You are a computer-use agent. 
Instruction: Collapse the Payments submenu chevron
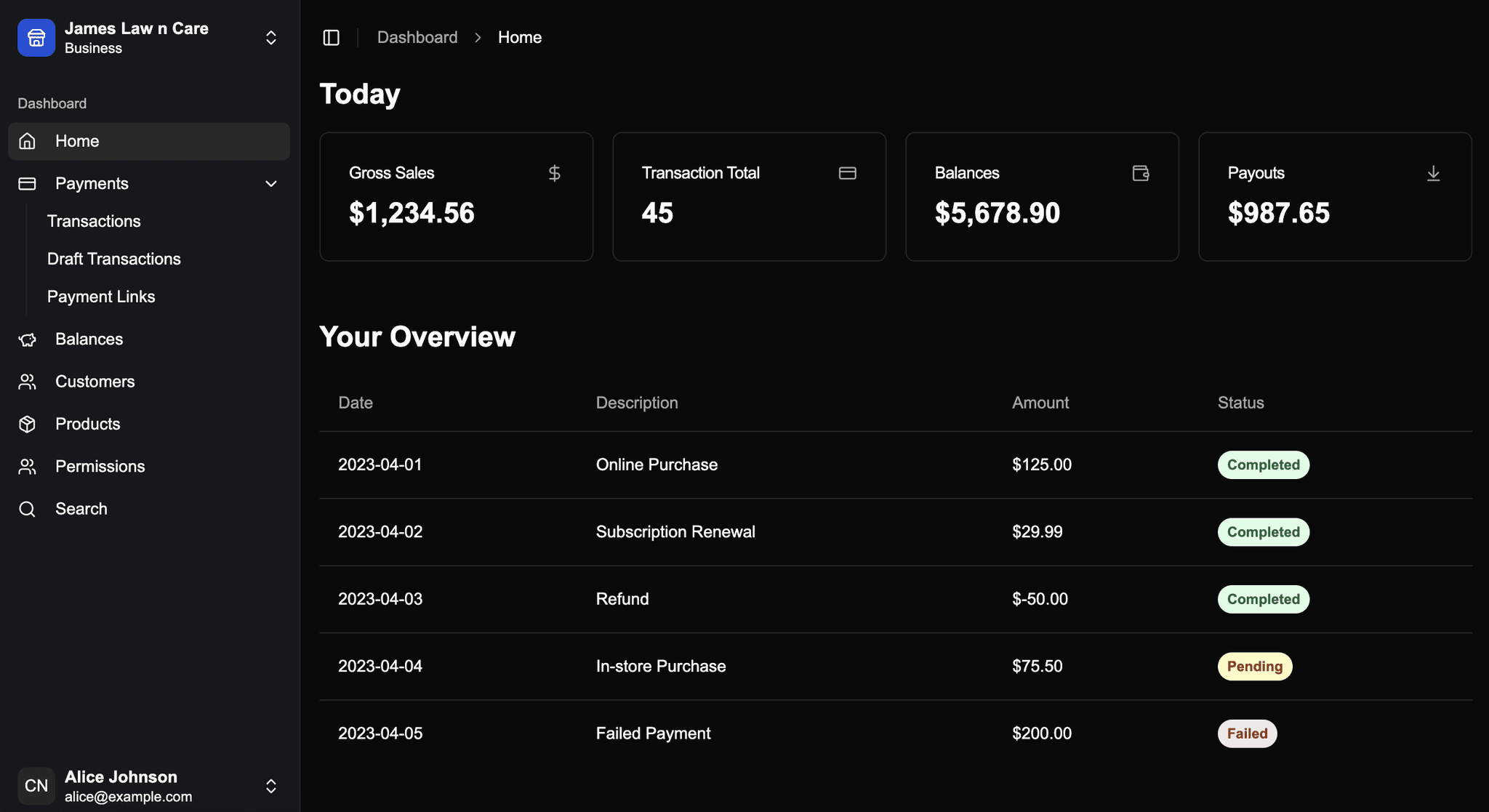[270, 184]
